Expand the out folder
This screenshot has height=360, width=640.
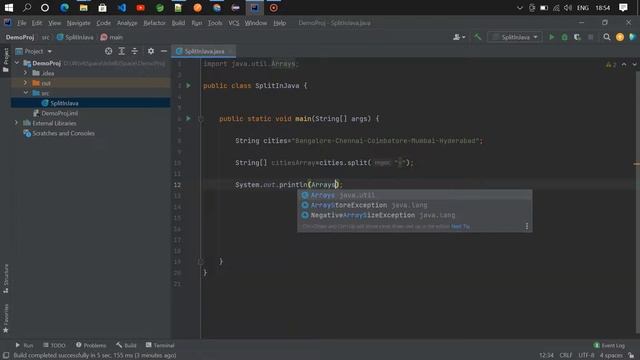25,83
